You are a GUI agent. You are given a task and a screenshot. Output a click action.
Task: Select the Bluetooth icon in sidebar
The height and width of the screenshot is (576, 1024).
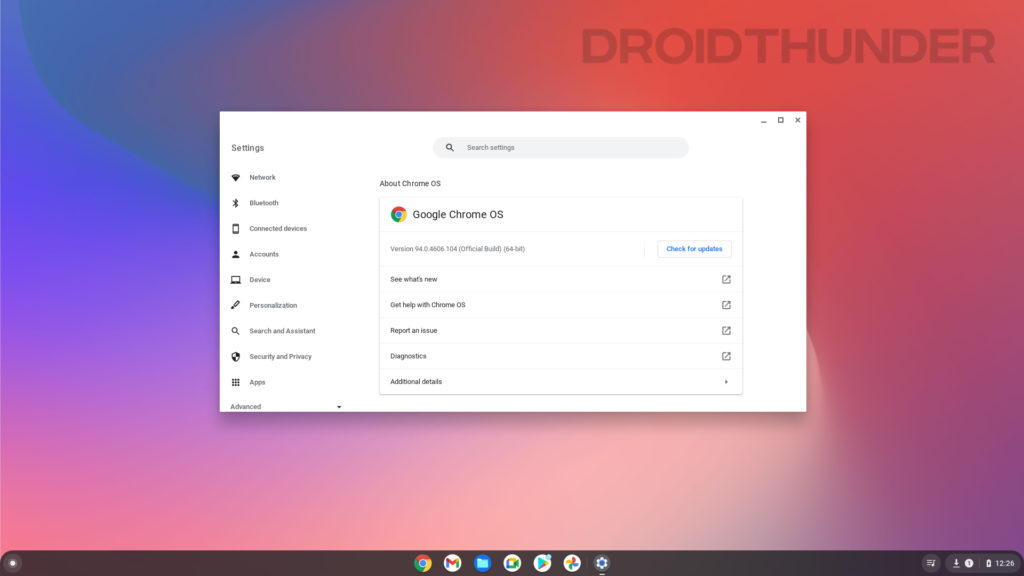tap(236, 203)
